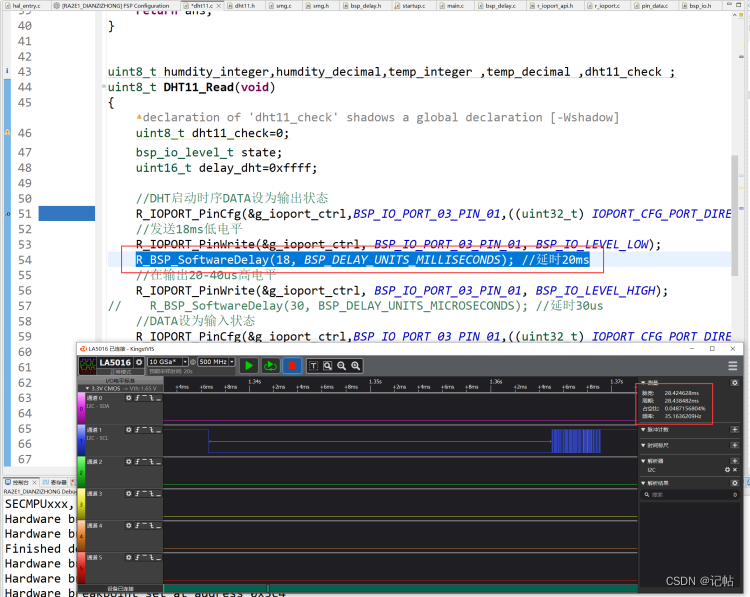
Task: Open KingstVIS hamburger menu
Action: coord(732,366)
